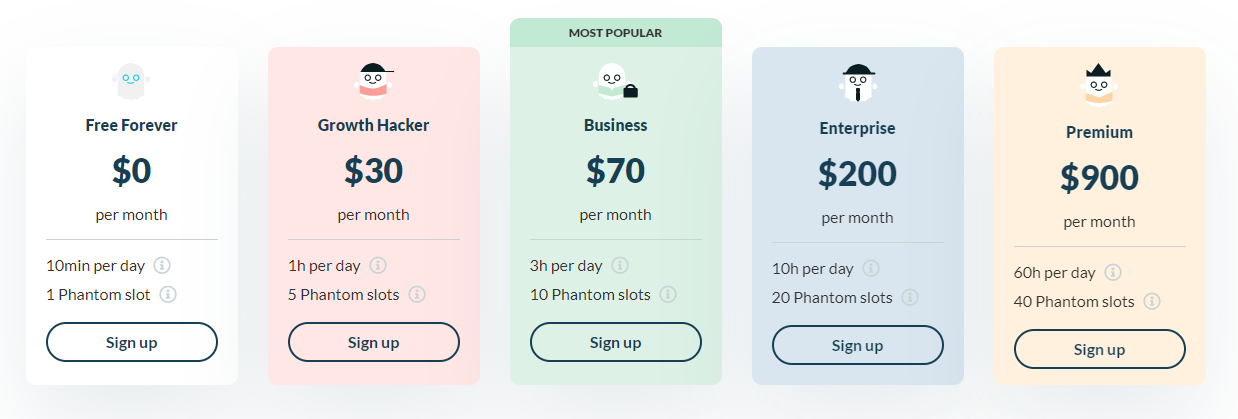The height and width of the screenshot is (419, 1238).
Task: Click info icon next to 3h per day
Action: point(620,266)
